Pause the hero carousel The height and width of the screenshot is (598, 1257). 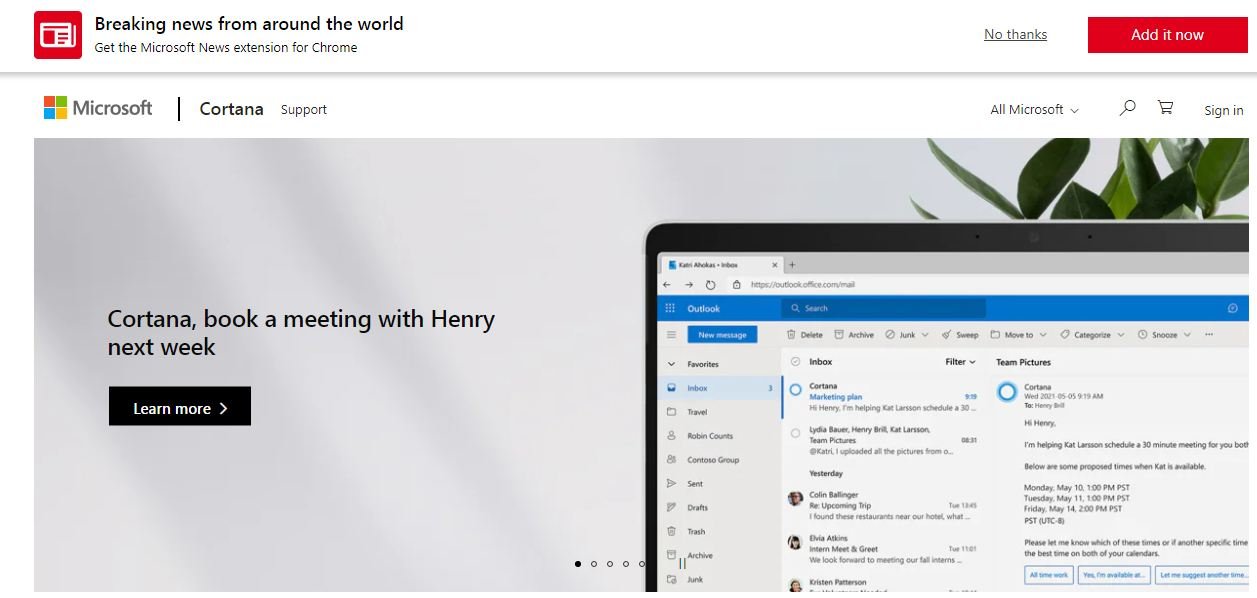(682, 564)
